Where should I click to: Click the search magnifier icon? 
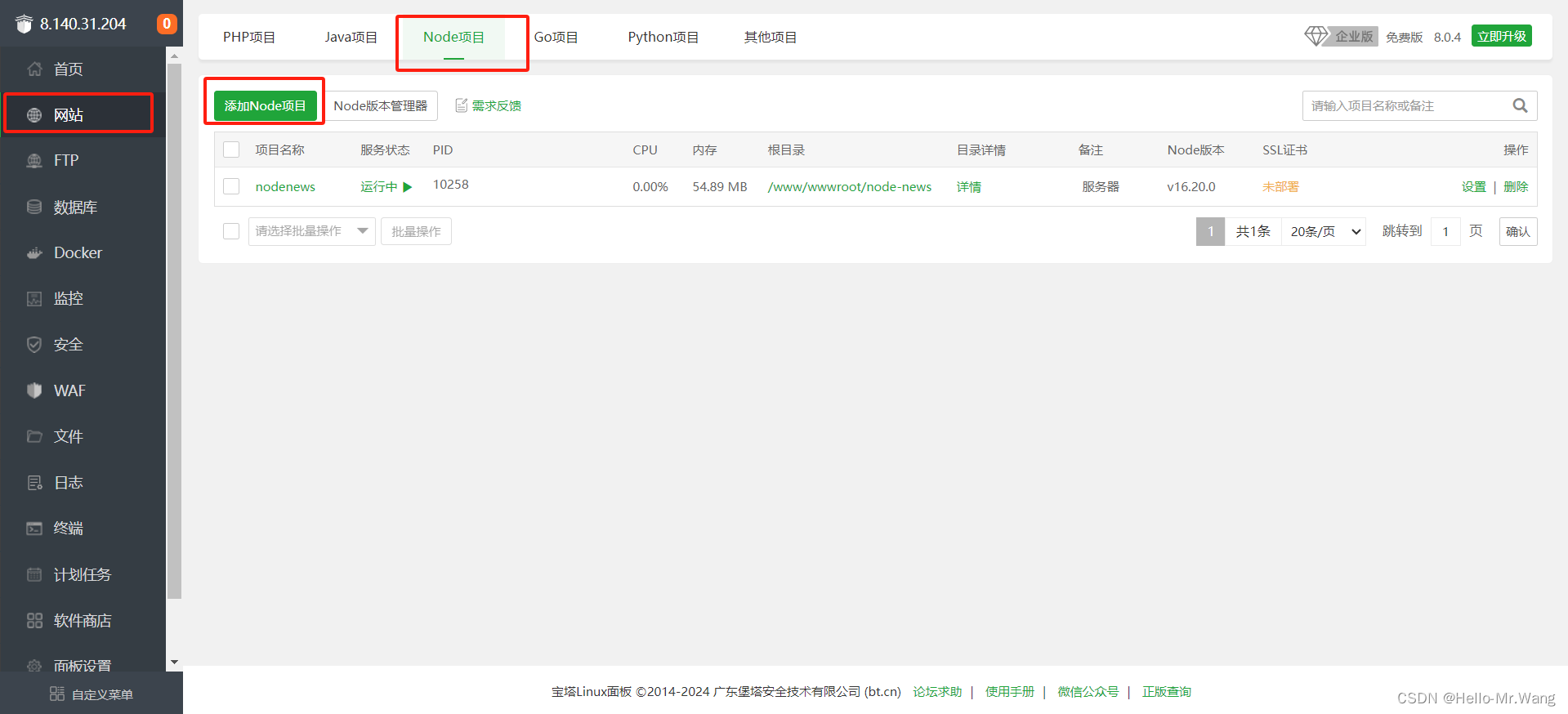click(x=1520, y=105)
